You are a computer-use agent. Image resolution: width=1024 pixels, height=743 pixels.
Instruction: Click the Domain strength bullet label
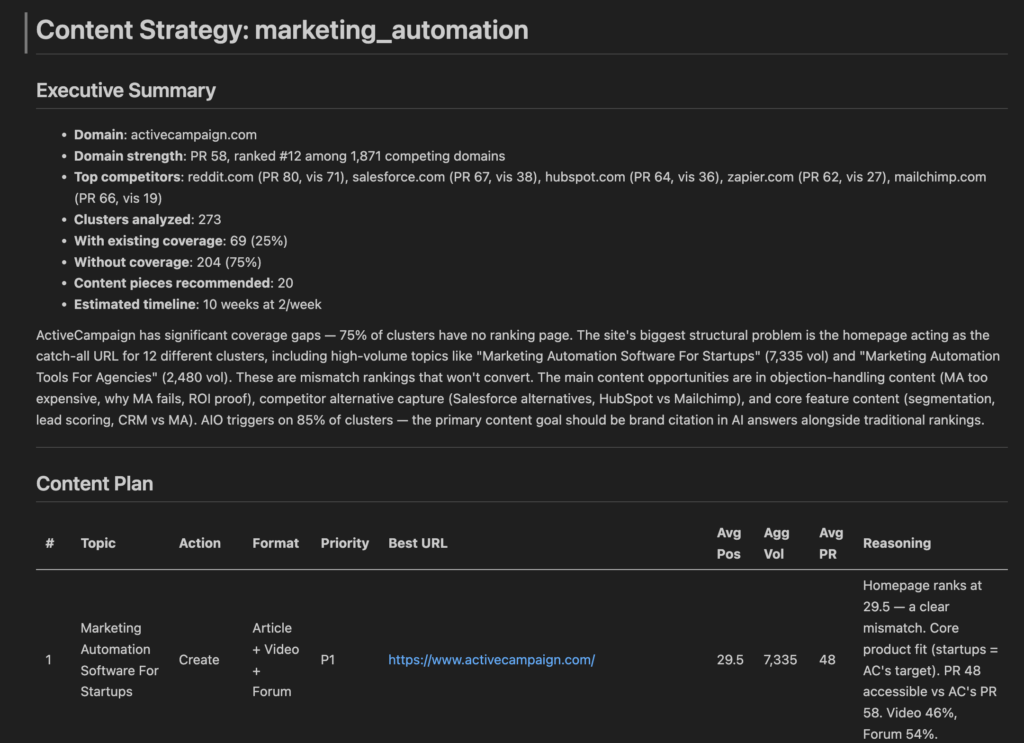click(x=128, y=156)
